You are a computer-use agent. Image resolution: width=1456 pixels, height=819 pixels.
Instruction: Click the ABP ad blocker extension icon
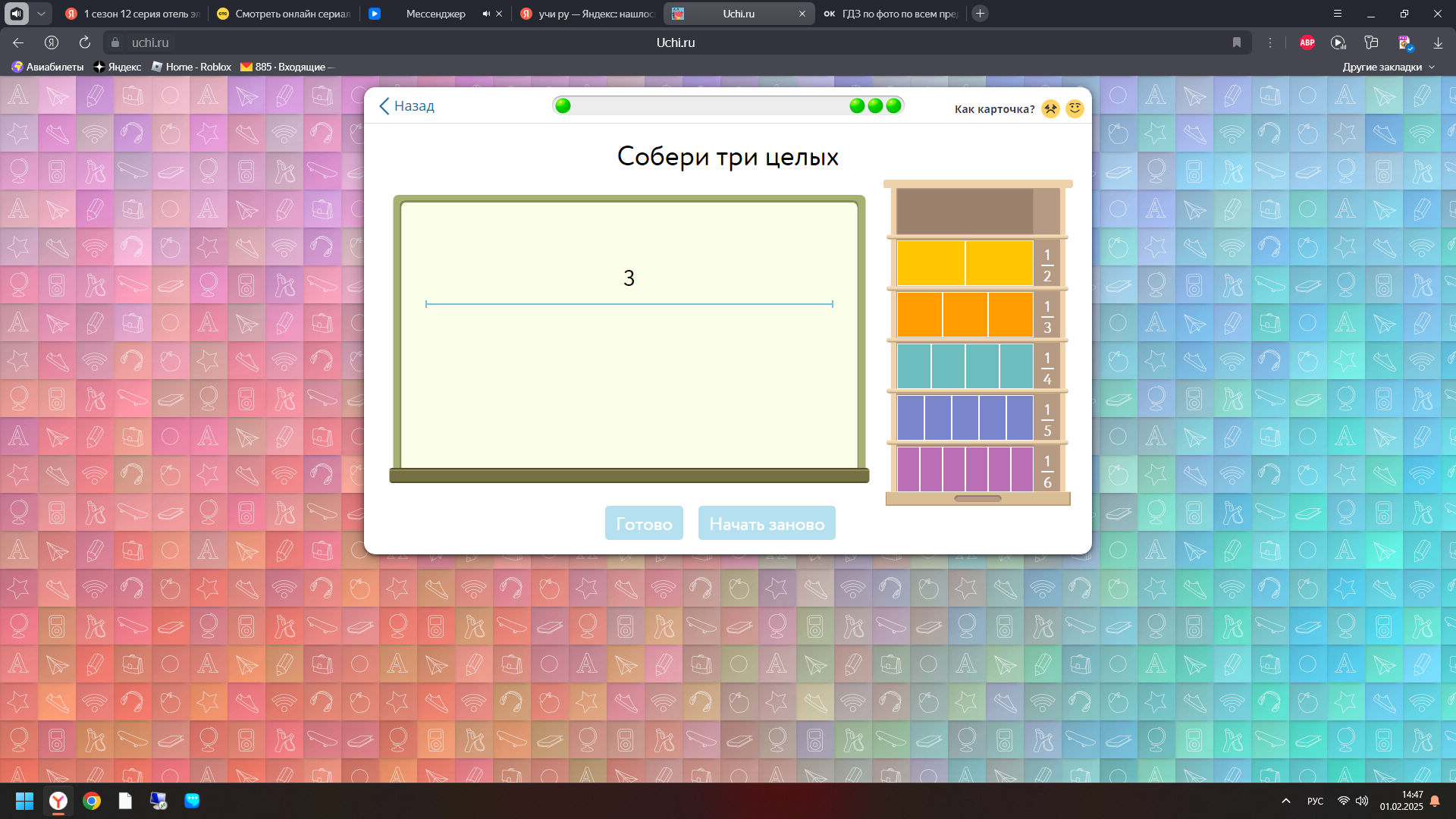(x=1307, y=42)
